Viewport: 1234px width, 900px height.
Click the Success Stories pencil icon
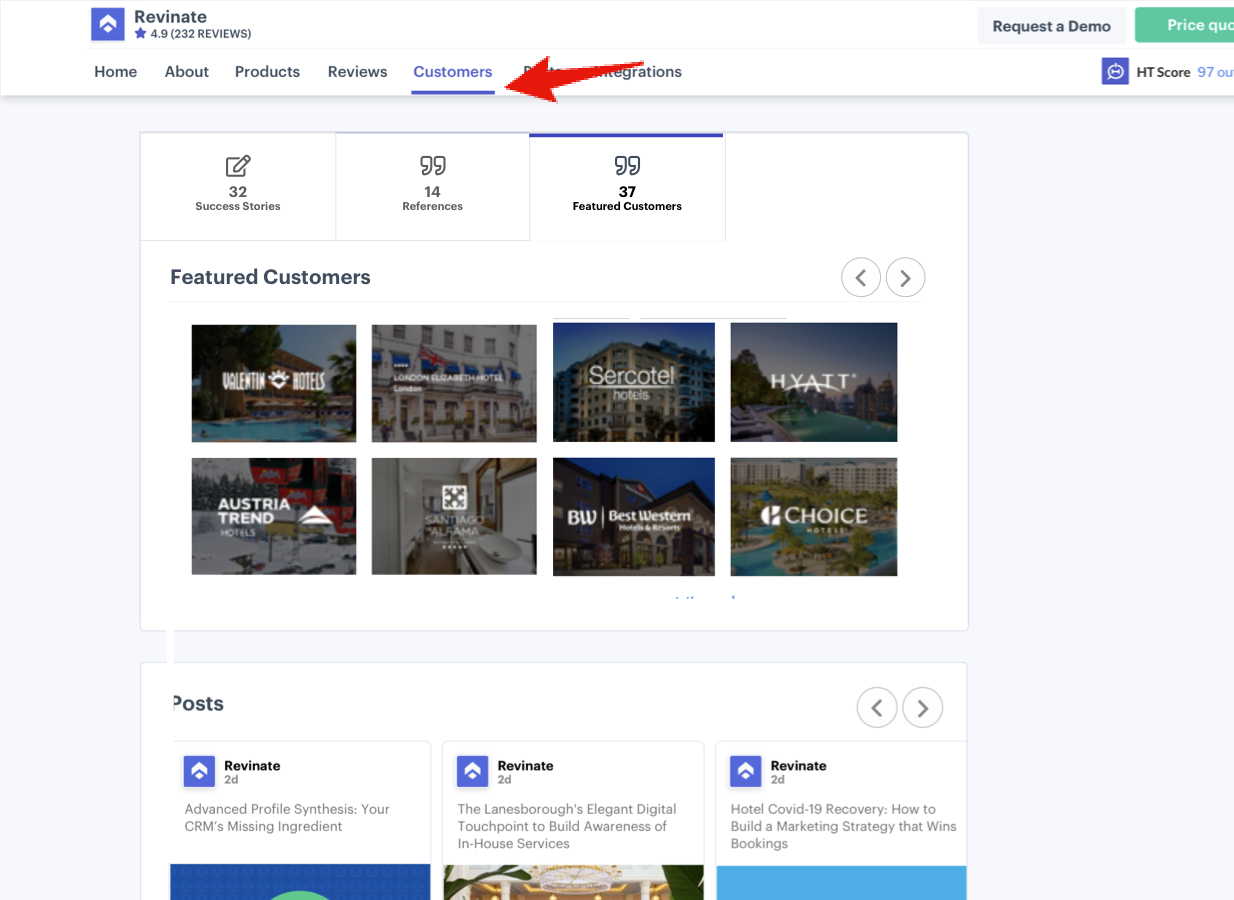(x=238, y=166)
